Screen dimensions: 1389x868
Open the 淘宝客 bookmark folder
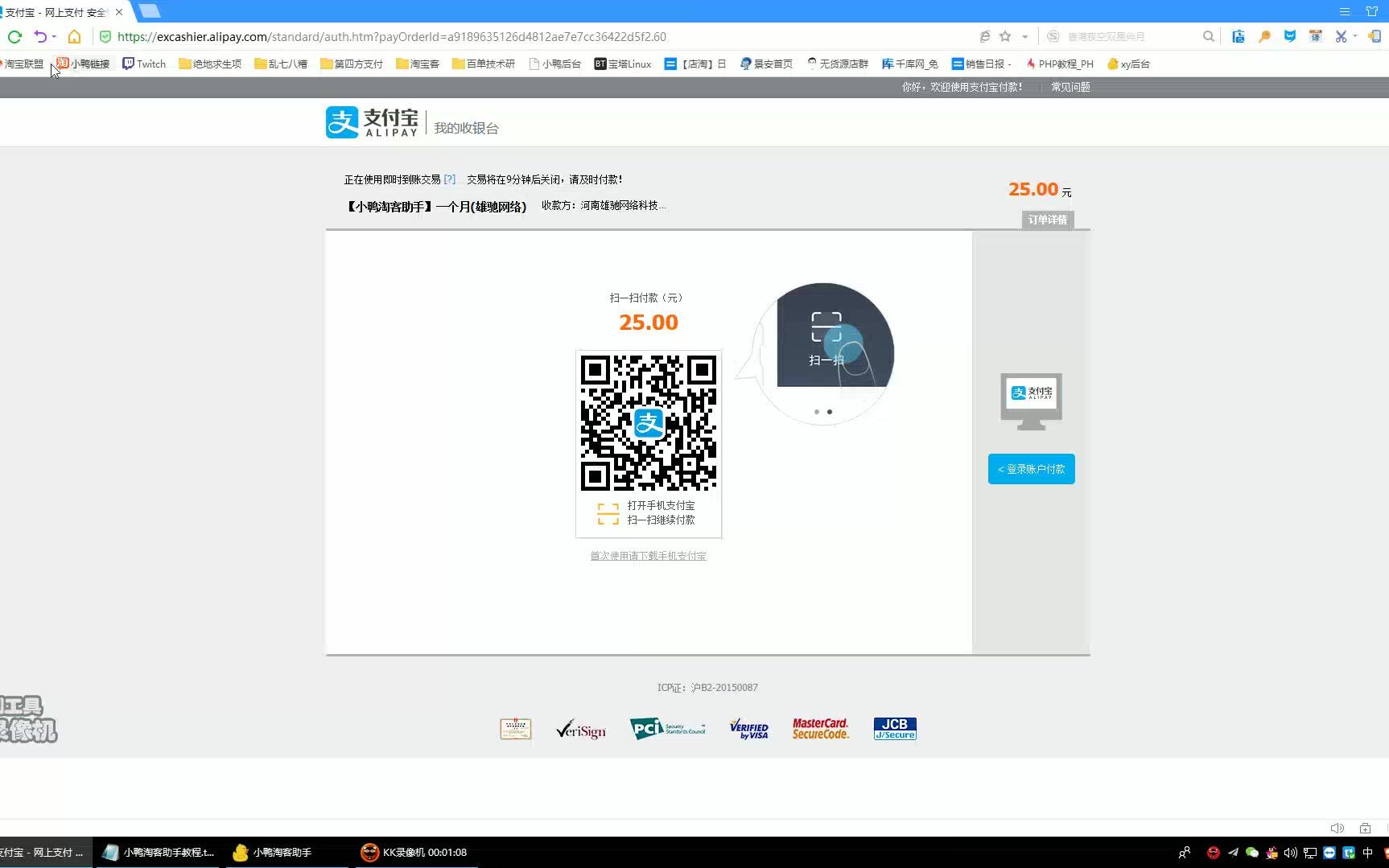[x=418, y=64]
